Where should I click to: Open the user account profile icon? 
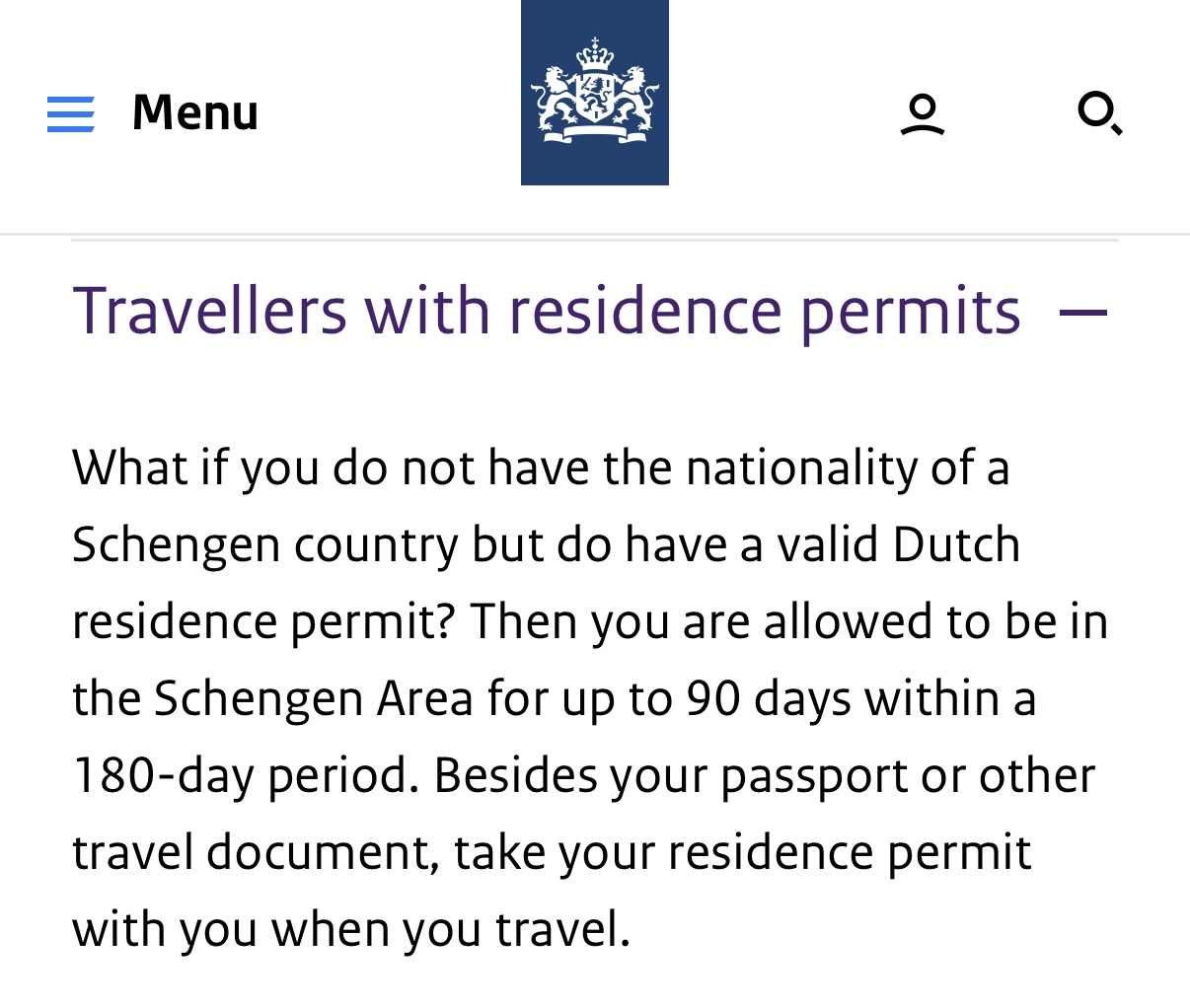click(x=923, y=114)
